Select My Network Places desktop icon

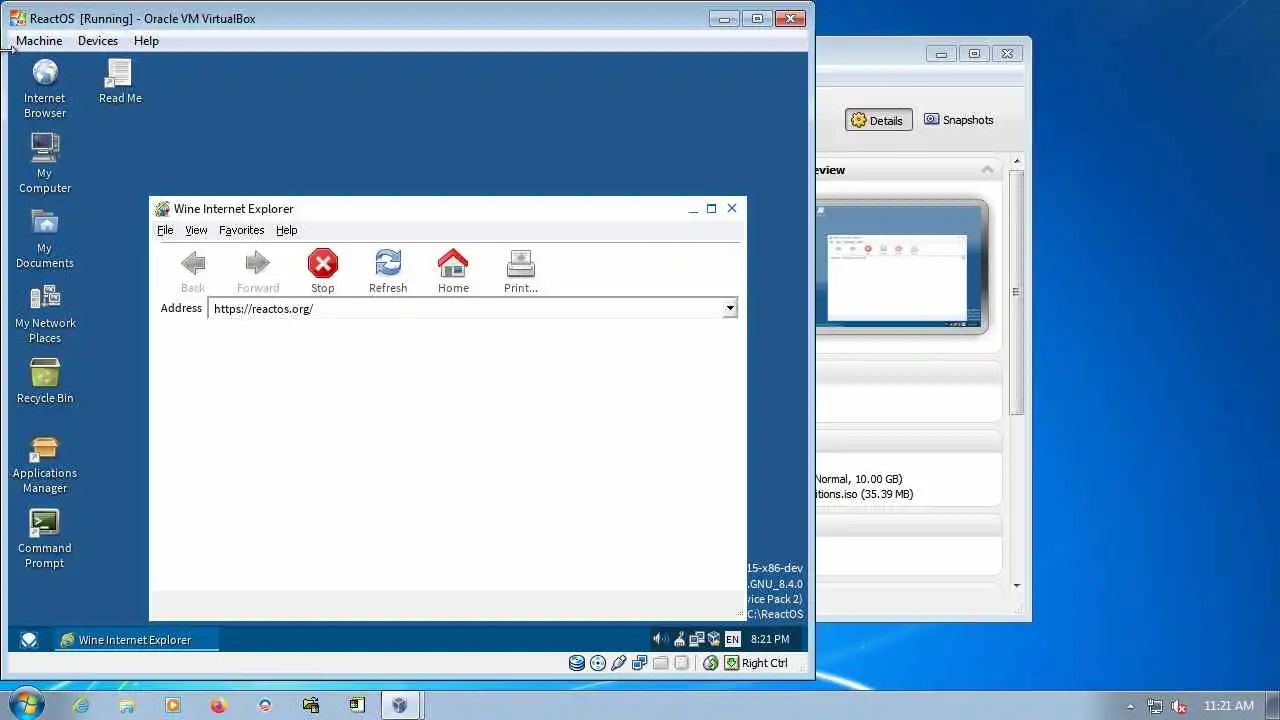click(45, 313)
